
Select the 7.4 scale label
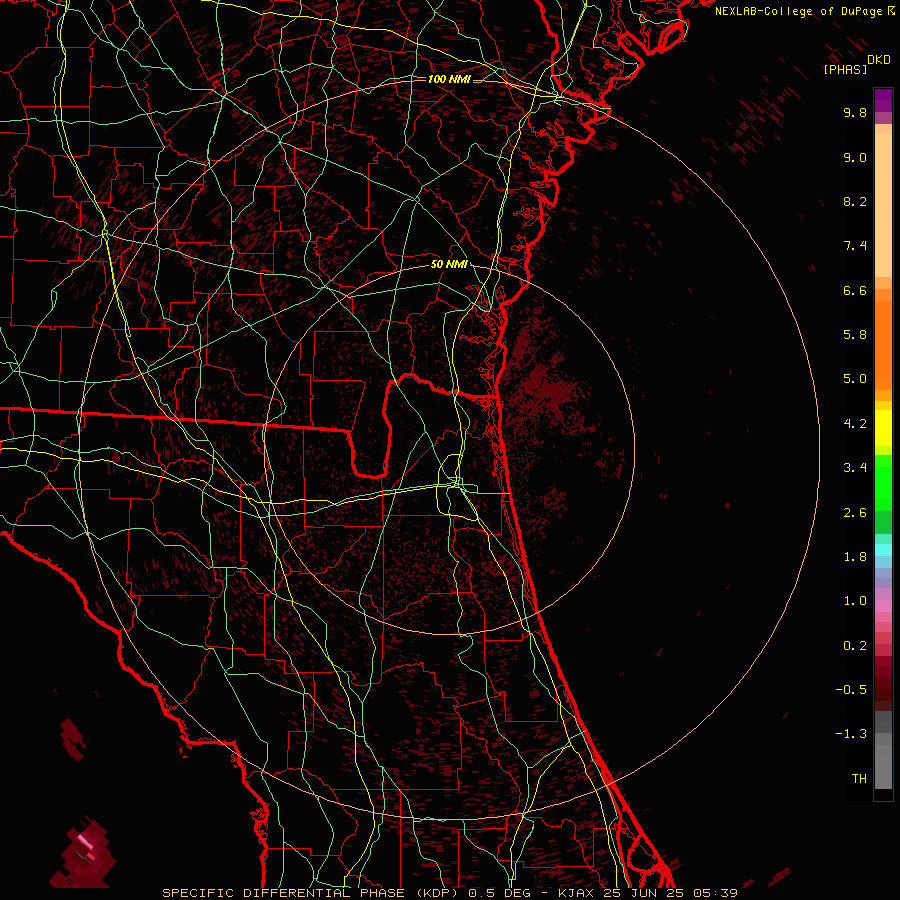point(855,246)
